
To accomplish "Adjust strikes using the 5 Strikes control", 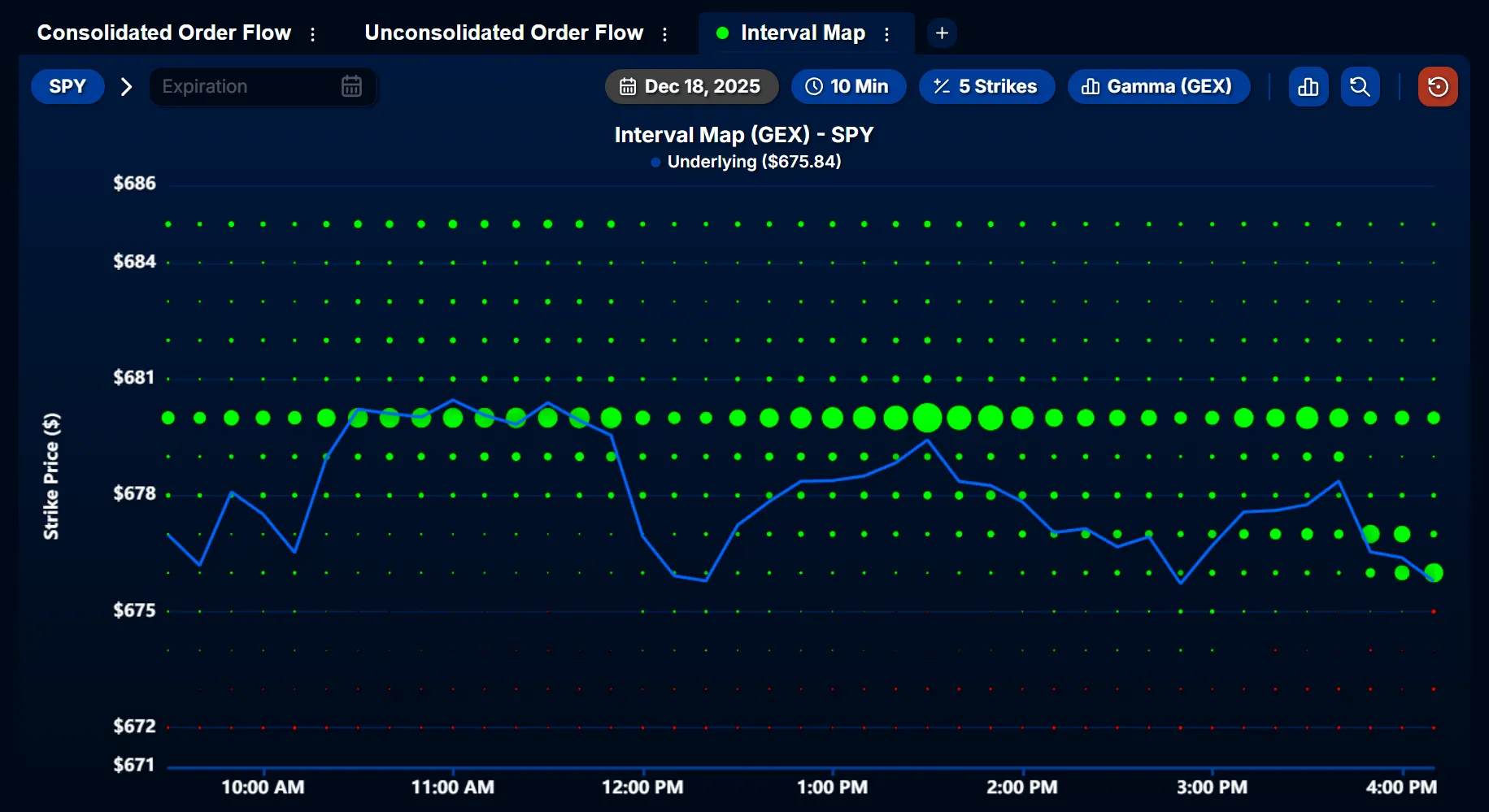I will pyautogui.click(x=986, y=86).
